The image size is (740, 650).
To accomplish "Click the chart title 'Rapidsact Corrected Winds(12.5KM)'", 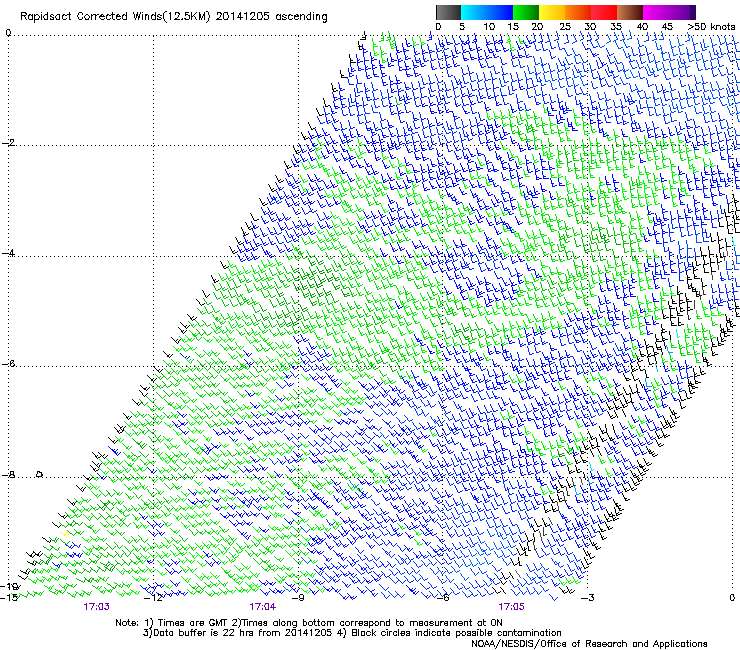I will (x=115, y=17).
